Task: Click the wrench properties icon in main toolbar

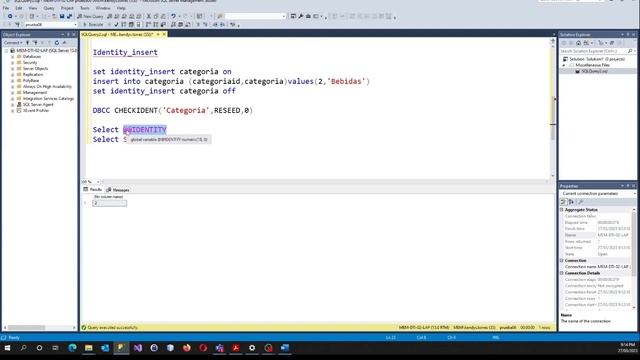Action: tap(301, 16)
